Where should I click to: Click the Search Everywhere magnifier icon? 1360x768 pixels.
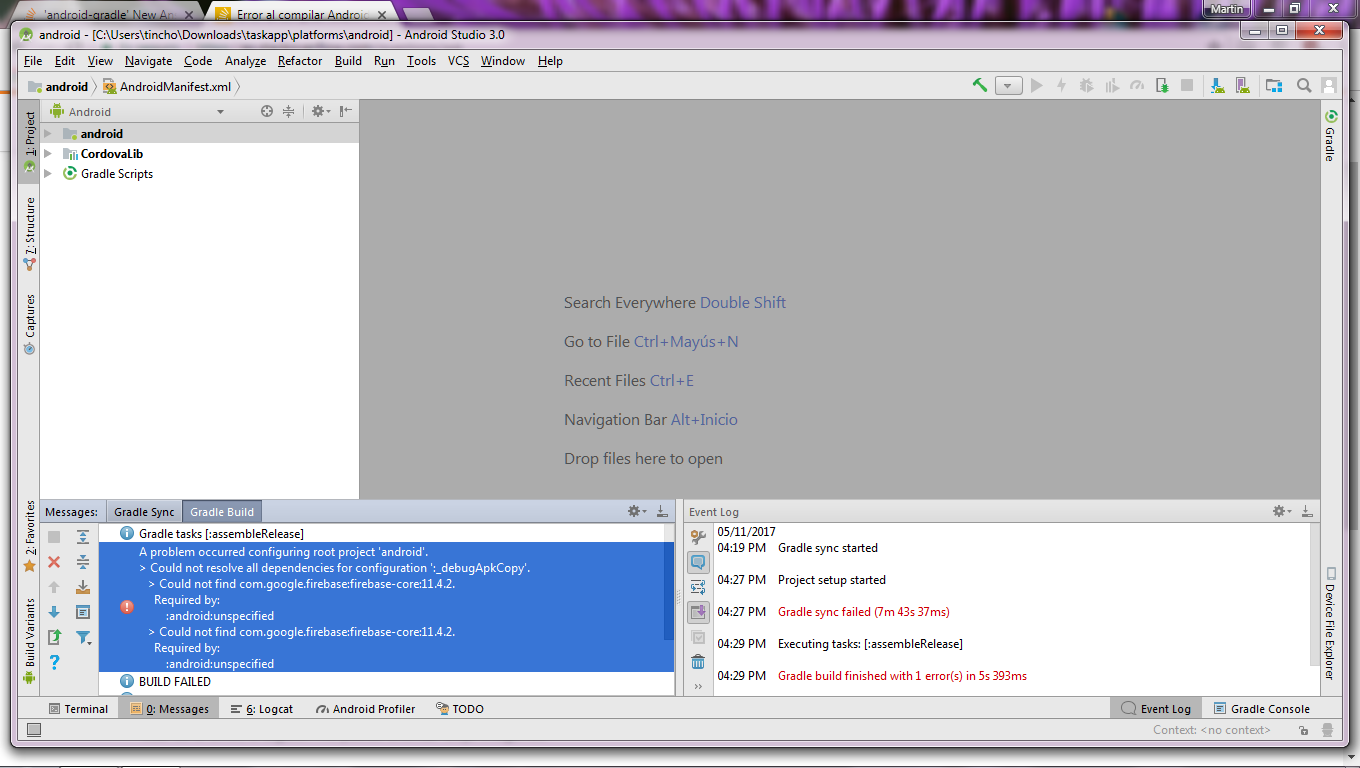coord(1304,86)
